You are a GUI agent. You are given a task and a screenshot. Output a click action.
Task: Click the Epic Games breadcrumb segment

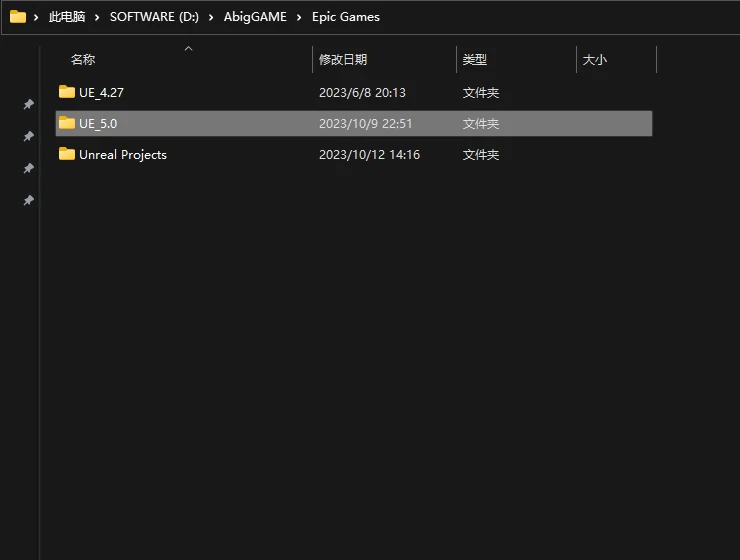coord(345,17)
